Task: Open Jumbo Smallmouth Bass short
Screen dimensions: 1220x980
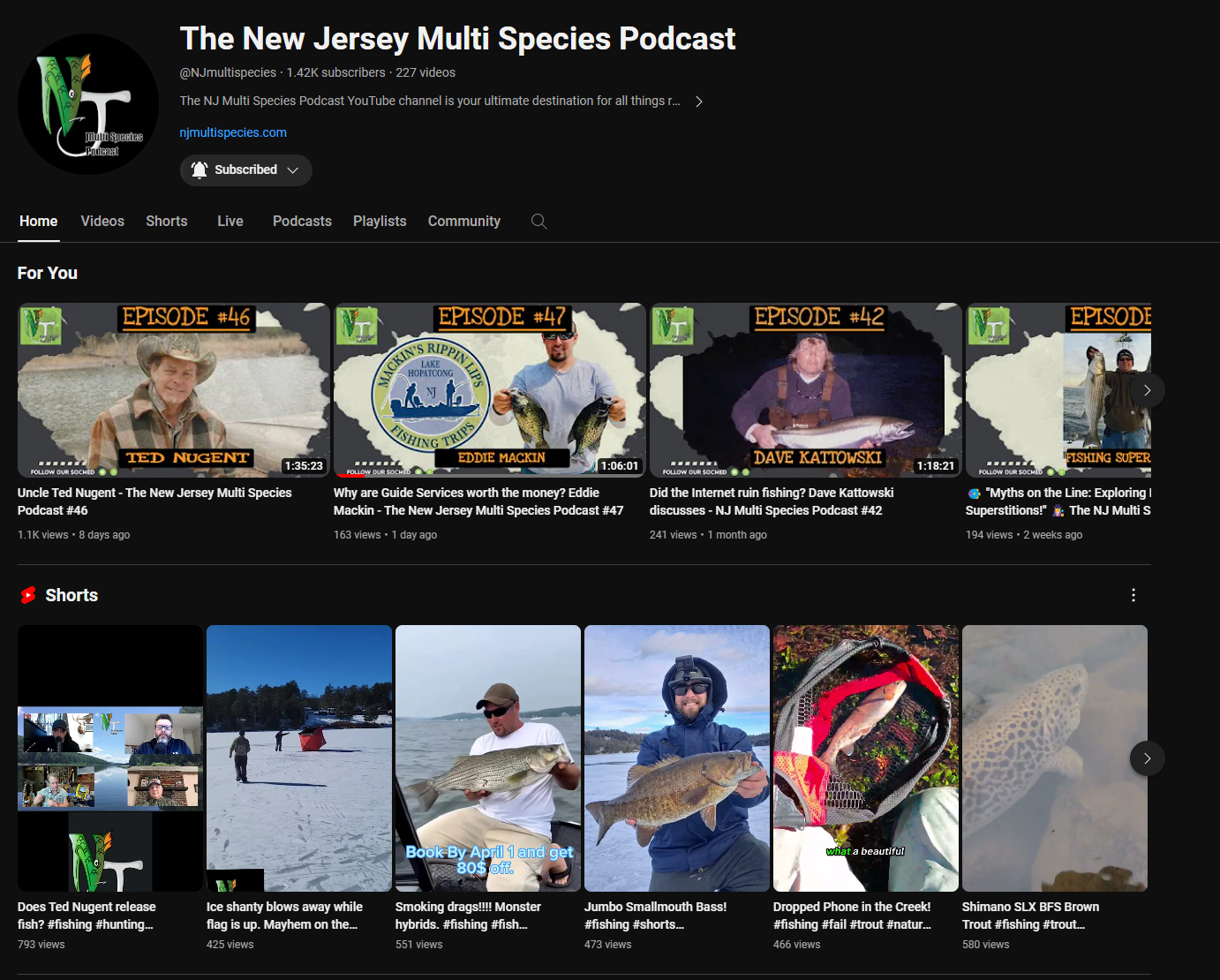Action: click(676, 758)
